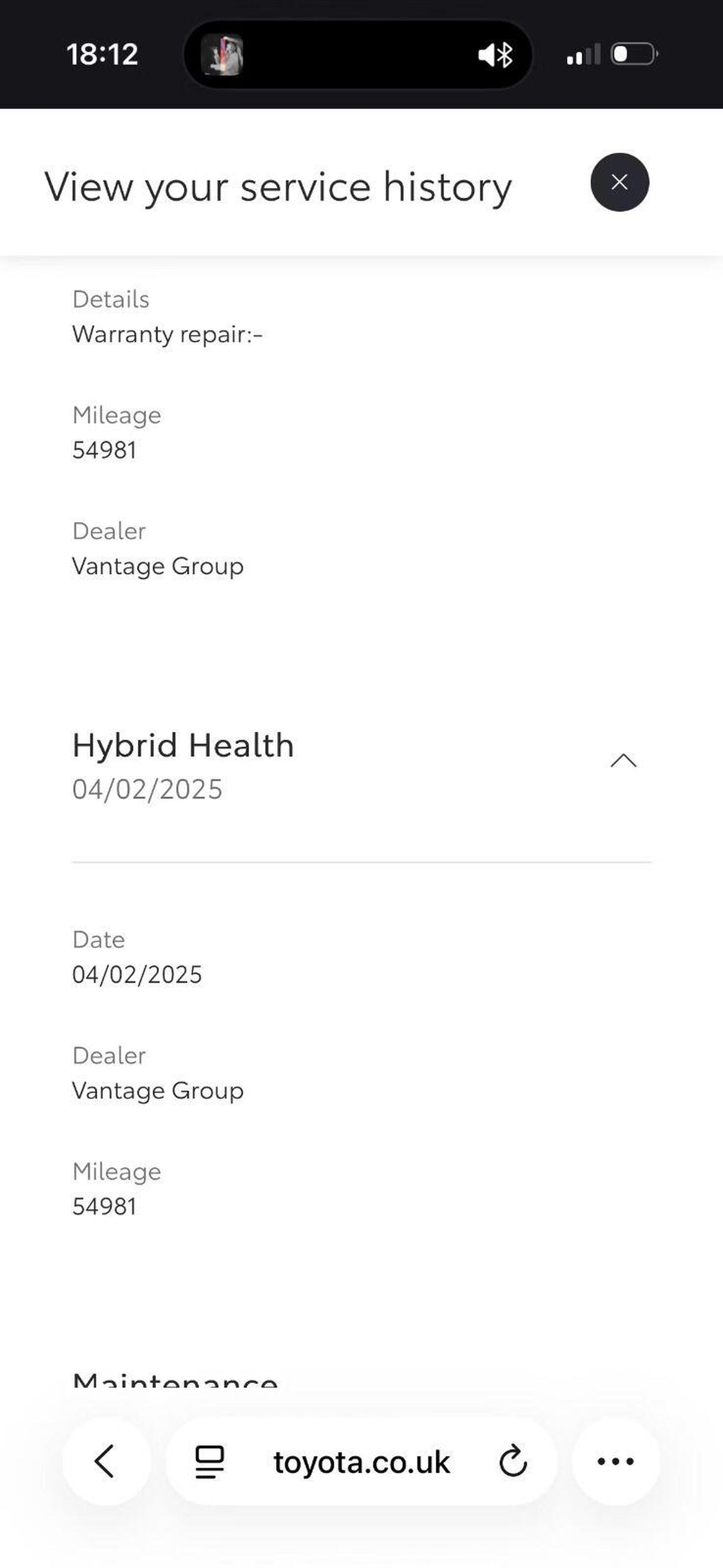Open the page reader menu icon
723x1568 pixels.
[209, 1461]
